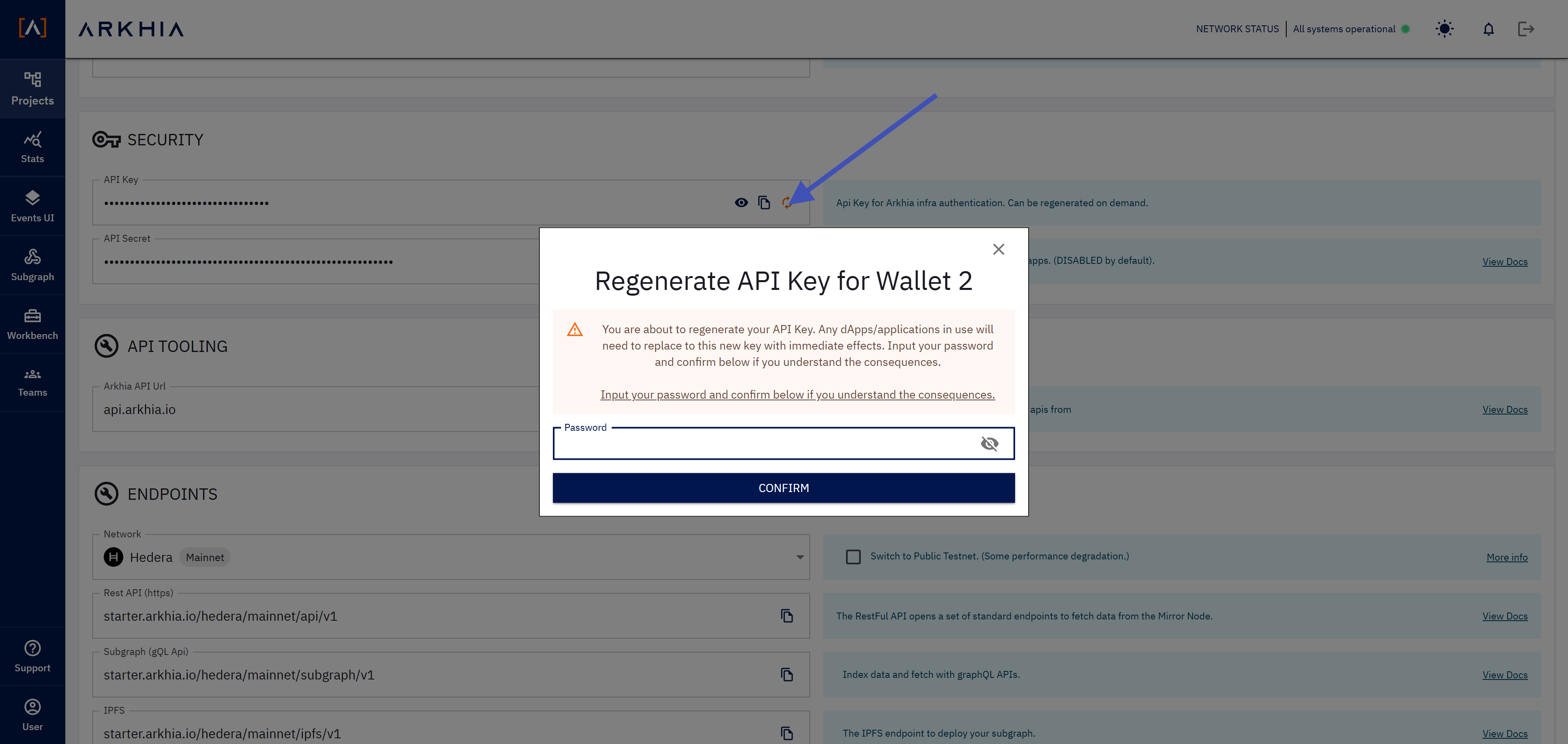
Task: Click IPFS URL starter.arkhia.io/hedera/mainnet/ipfs/v1
Action: tap(222, 734)
